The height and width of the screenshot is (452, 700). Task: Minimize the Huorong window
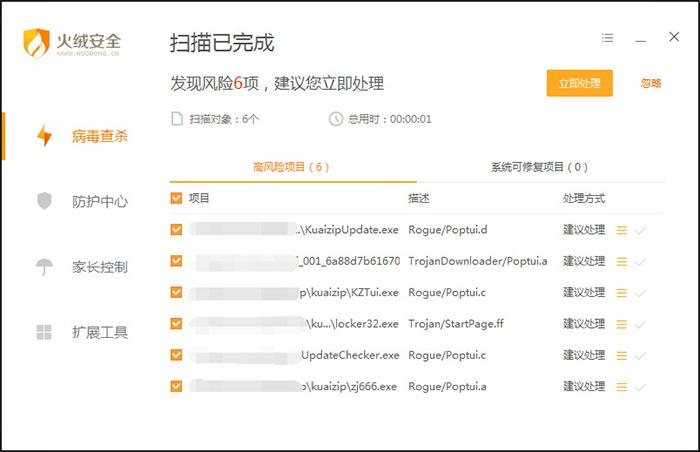pos(641,41)
